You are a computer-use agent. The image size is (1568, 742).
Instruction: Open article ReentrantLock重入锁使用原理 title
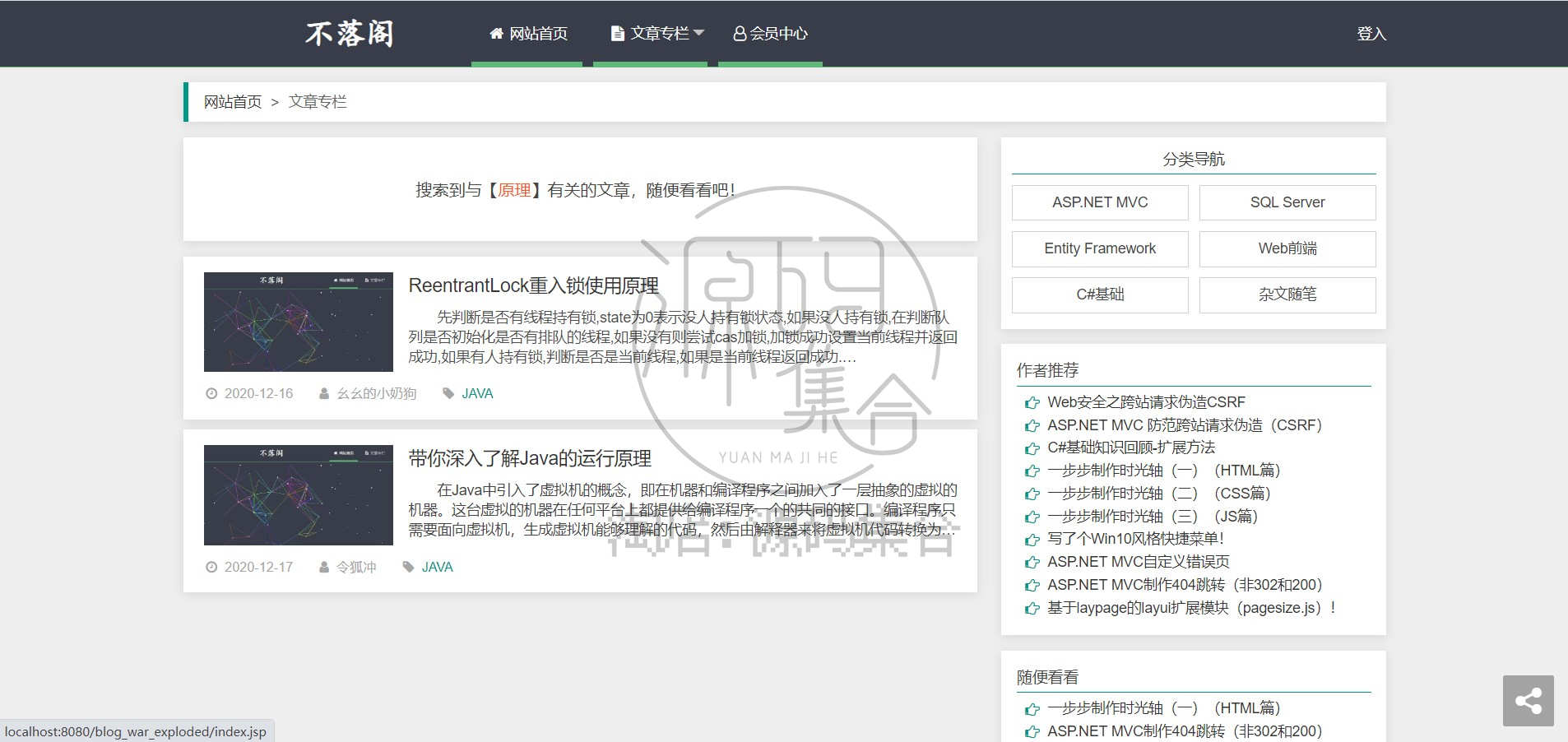click(x=533, y=285)
